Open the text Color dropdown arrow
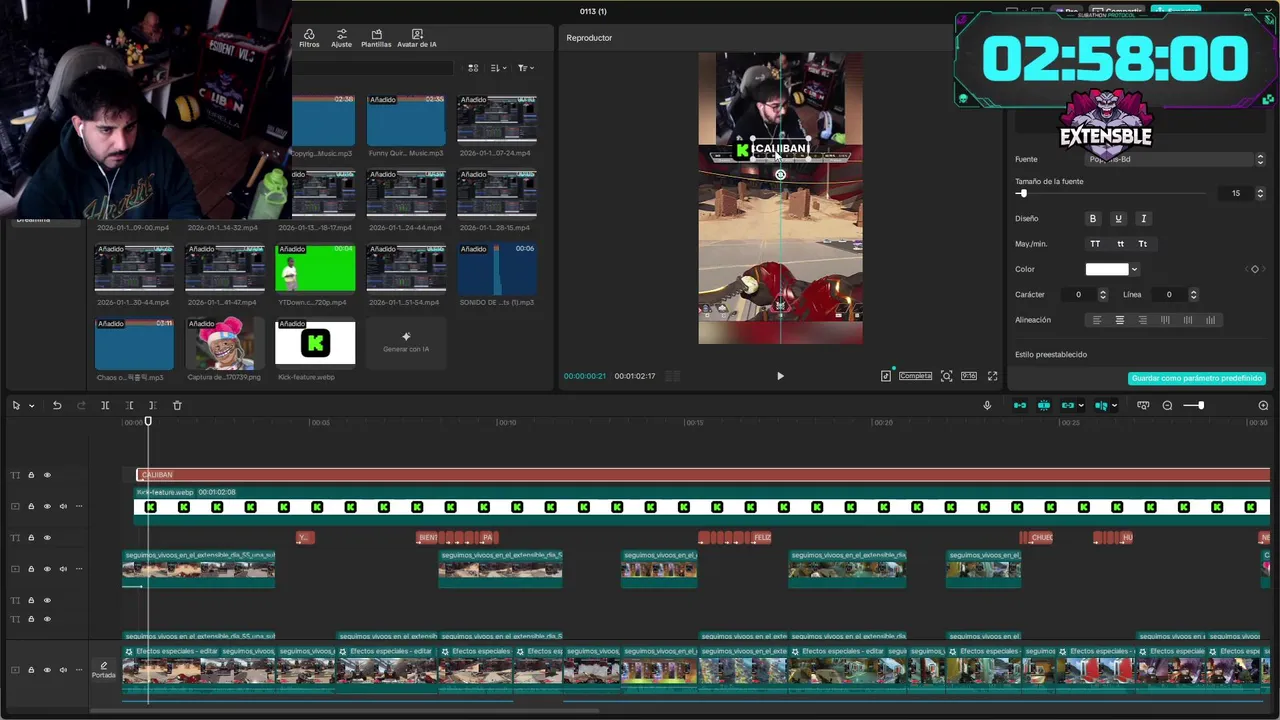Image resolution: width=1280 pixels, height=720 pixels. click(1134, 269)
